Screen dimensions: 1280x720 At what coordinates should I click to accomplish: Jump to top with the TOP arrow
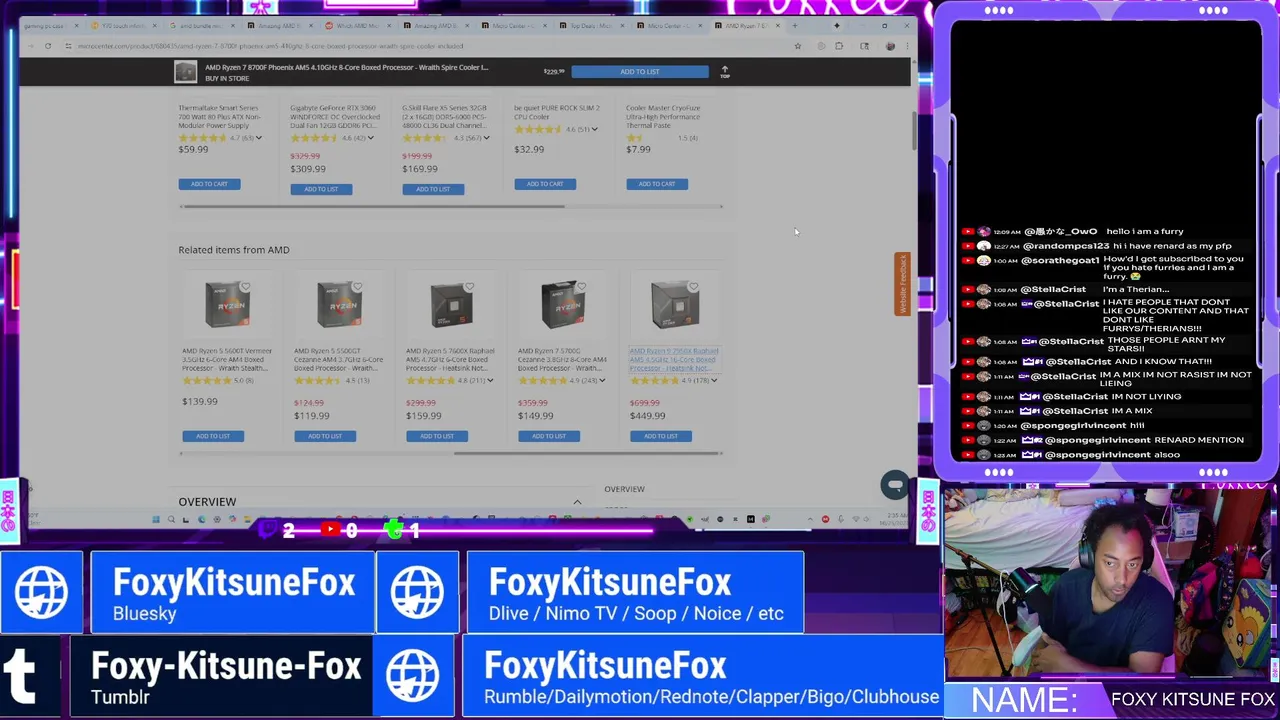pyautogui.click(x=725, y=72)
